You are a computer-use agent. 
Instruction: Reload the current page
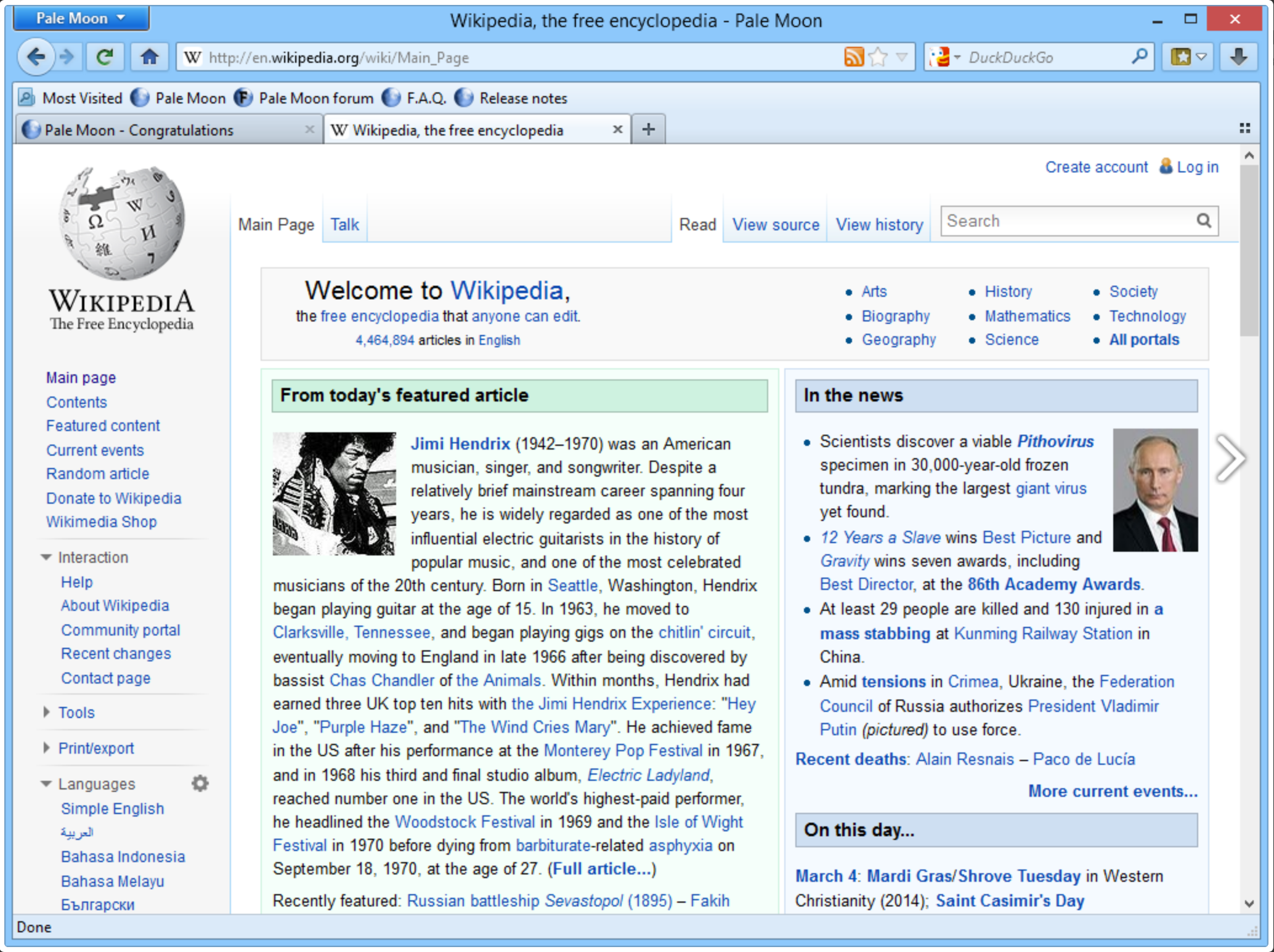coord(104,57)
